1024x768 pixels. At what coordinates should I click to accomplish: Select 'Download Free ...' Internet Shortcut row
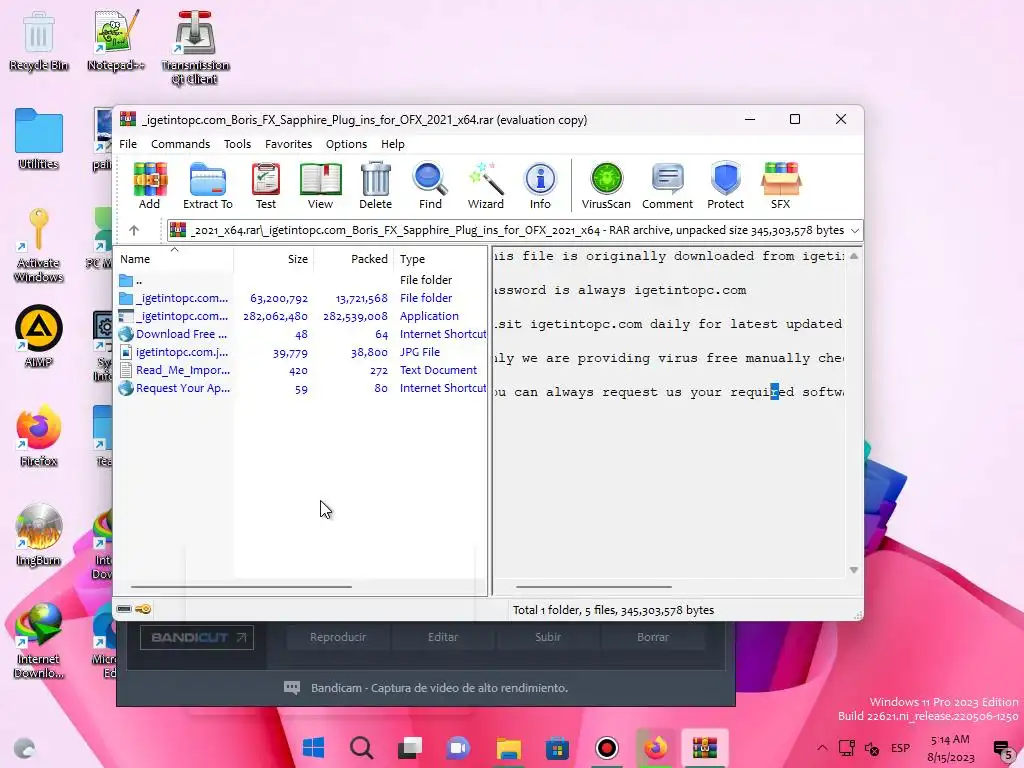[301, 334]
